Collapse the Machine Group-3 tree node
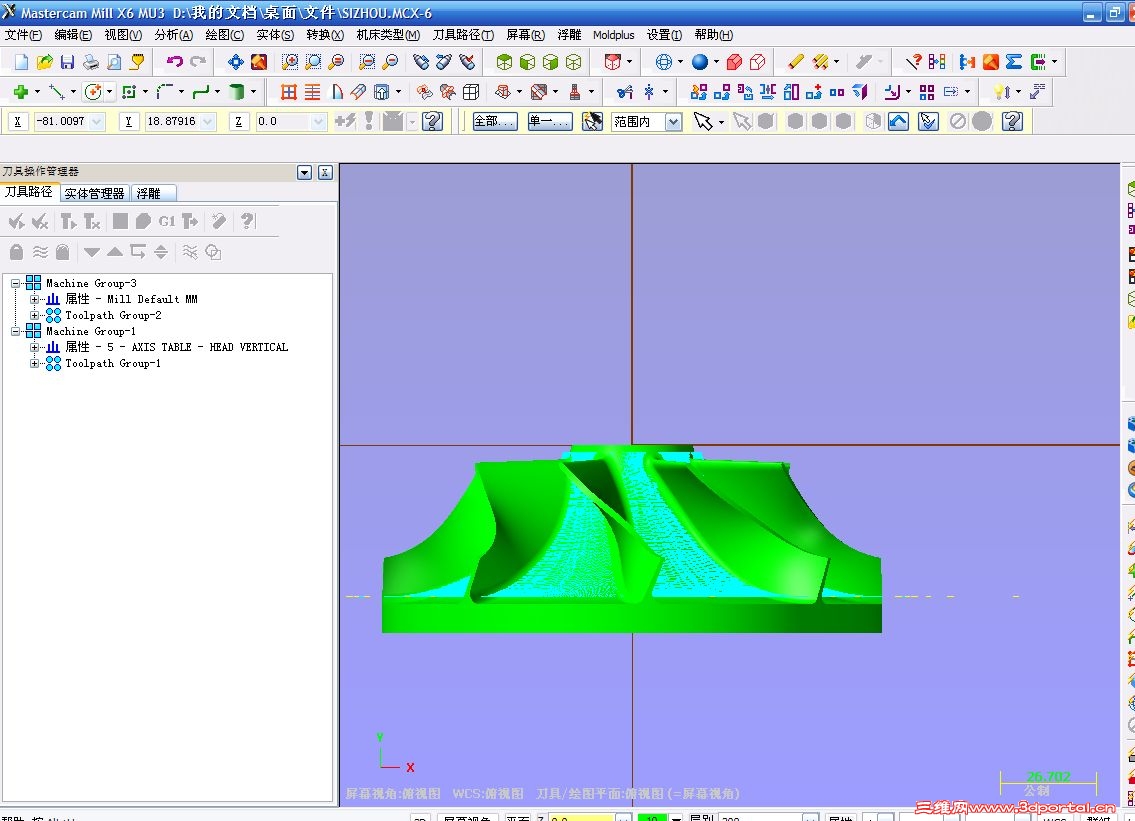Image resolution: width=1135 pixels, height=821 pixels. [x=15, y=284]
